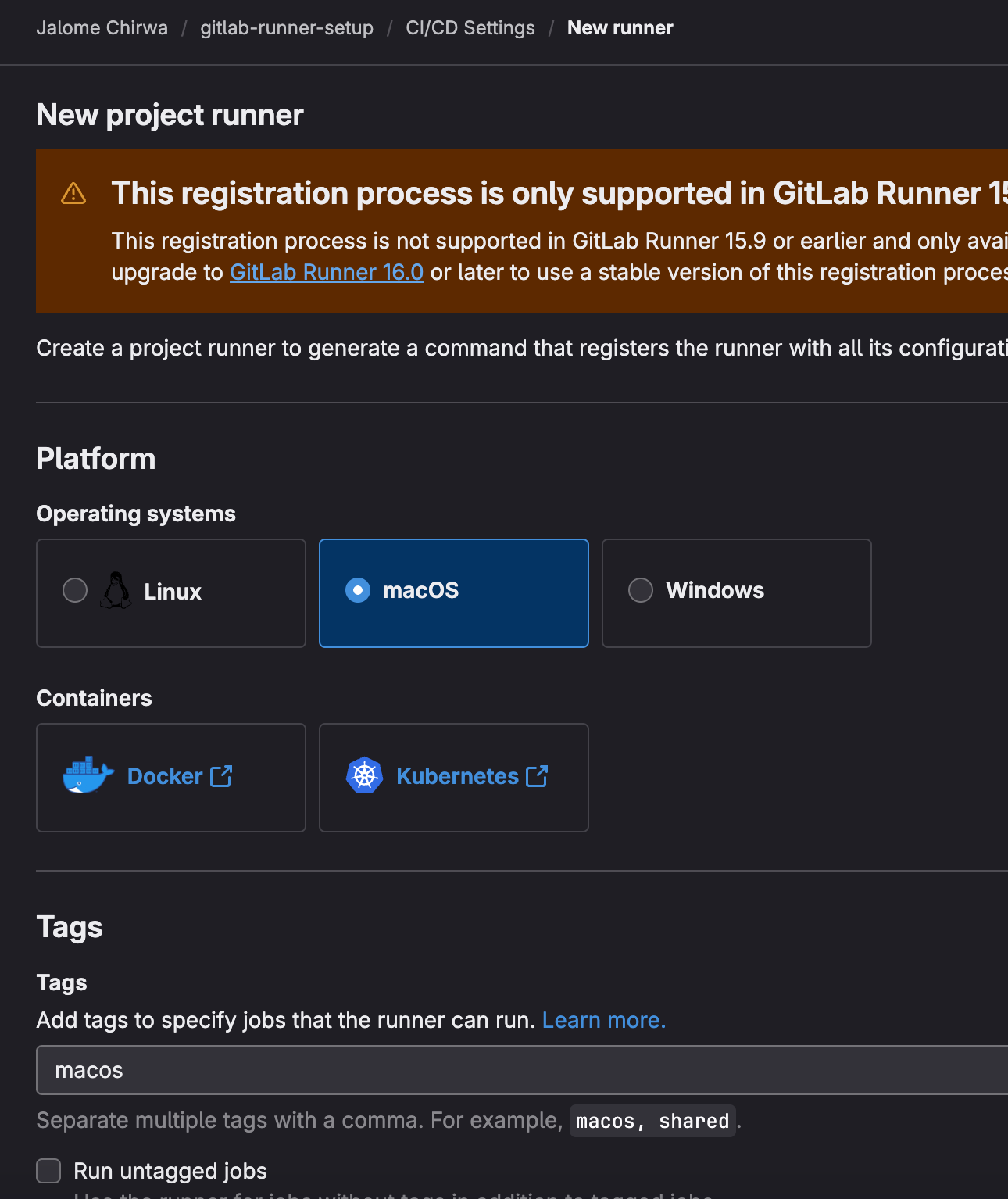
Task: Click the warning triangle alert icon
Action: point(73,193)
